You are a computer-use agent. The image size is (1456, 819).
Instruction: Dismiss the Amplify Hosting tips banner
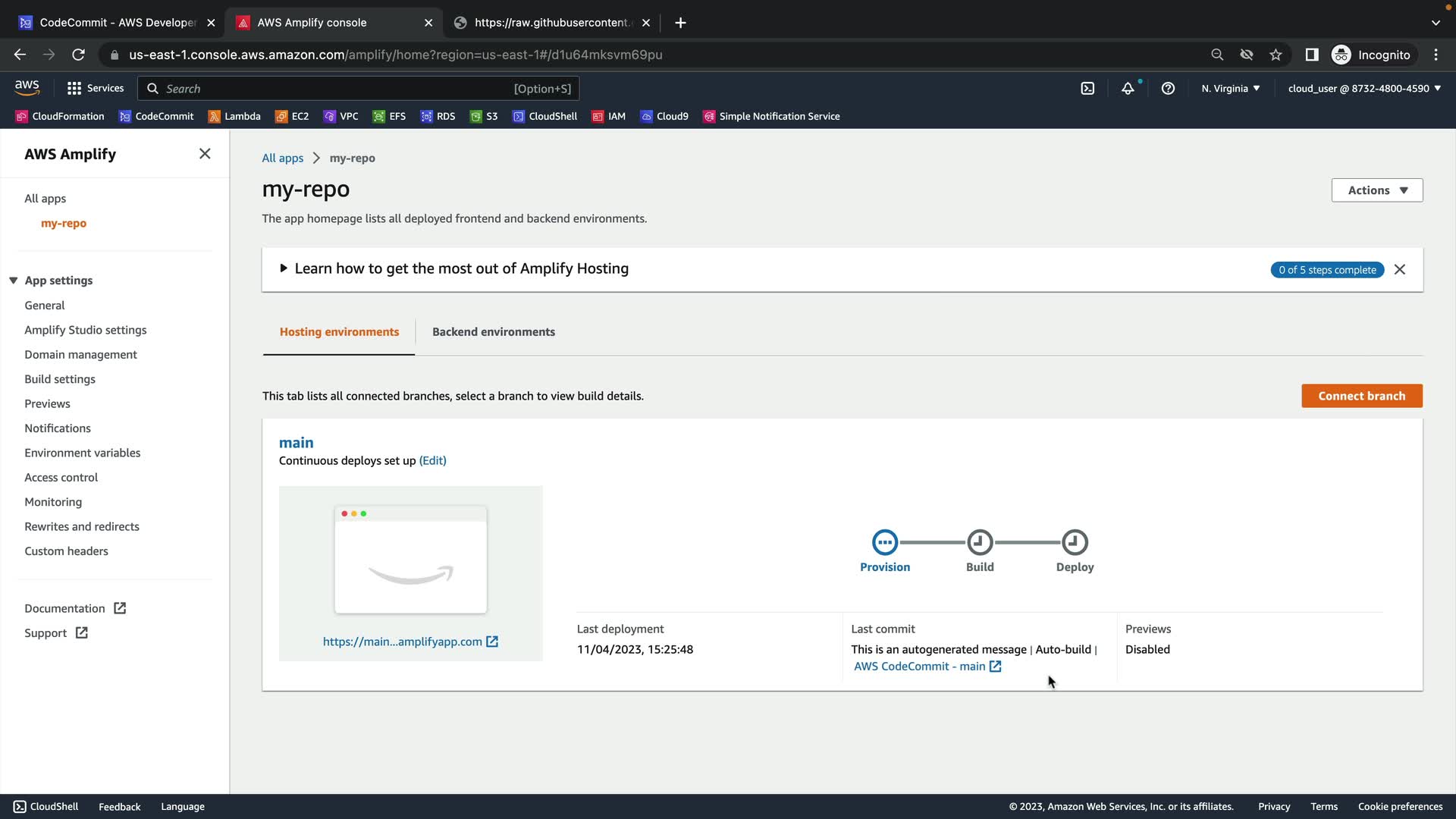1400,270
